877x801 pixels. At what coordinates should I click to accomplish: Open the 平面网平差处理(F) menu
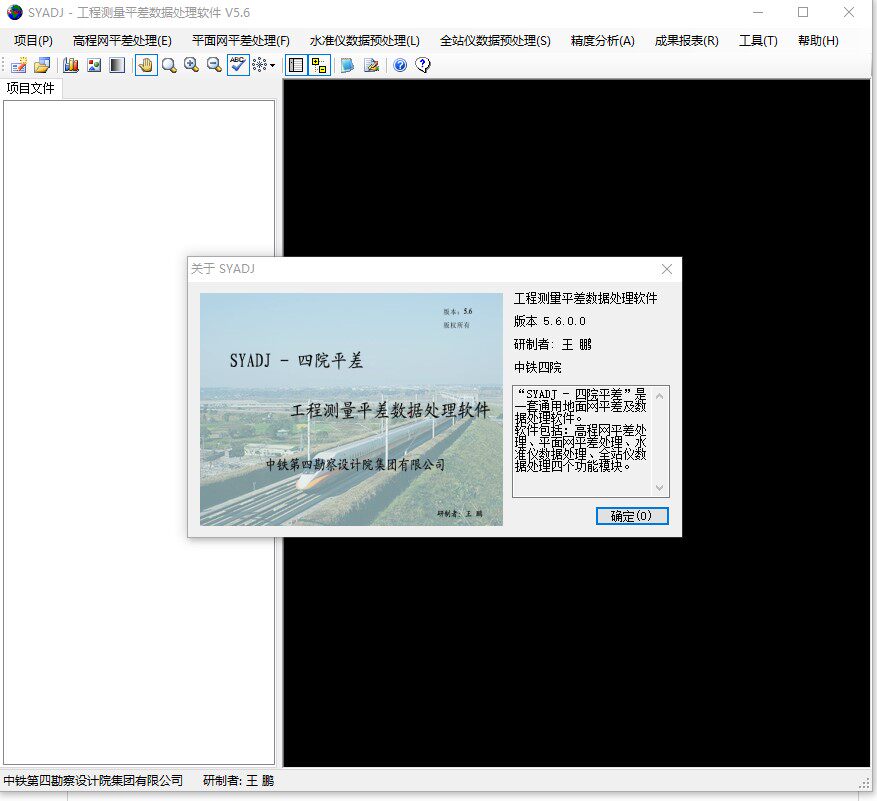point(241,41)
